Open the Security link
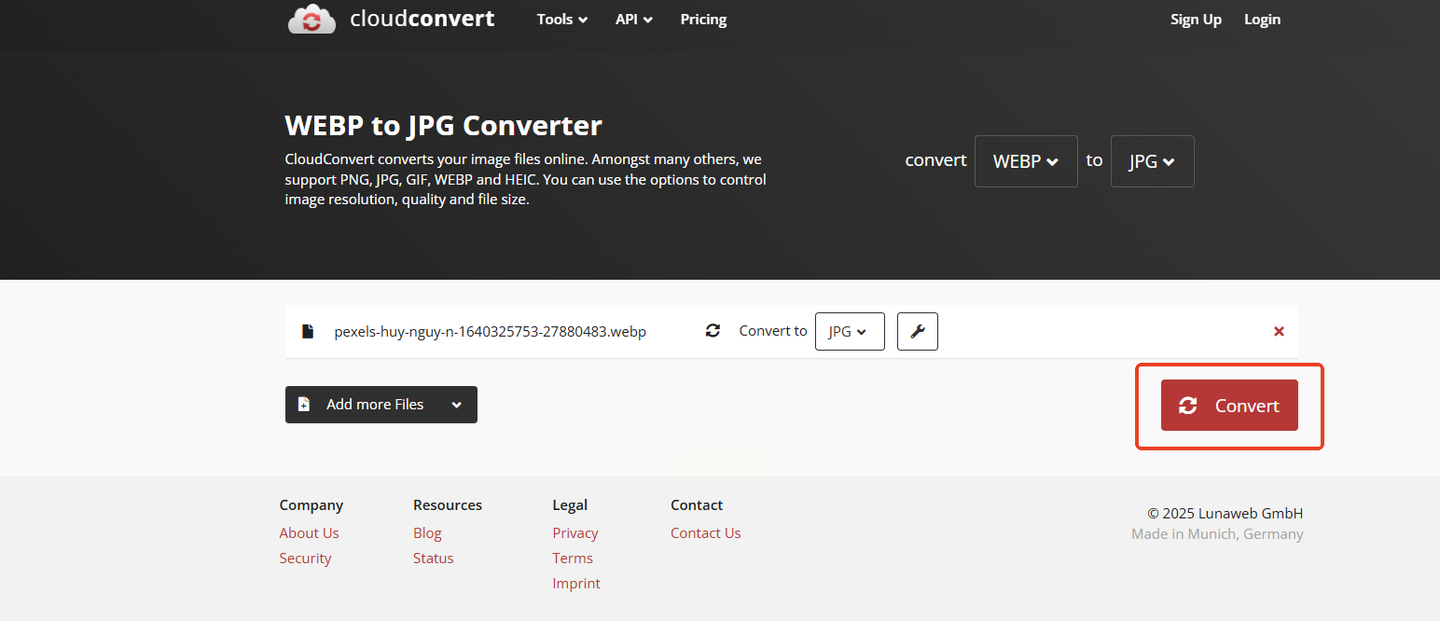The width and height of the screenshot is (1440, 621). 305,558
